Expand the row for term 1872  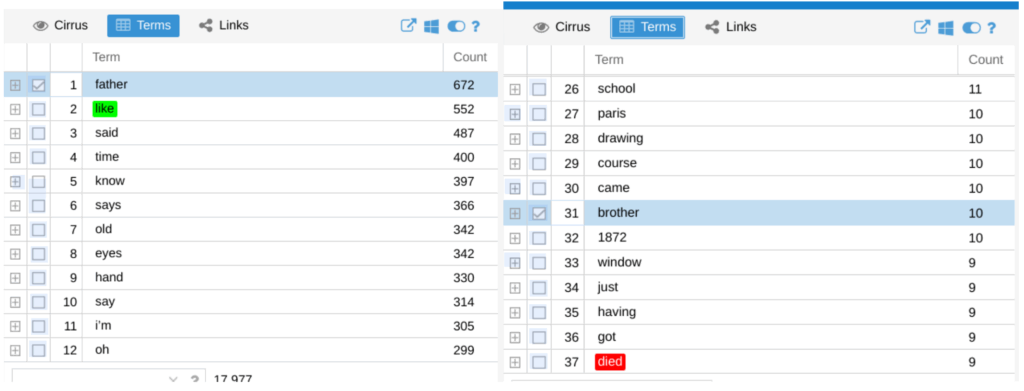click(x=515, y=238)
